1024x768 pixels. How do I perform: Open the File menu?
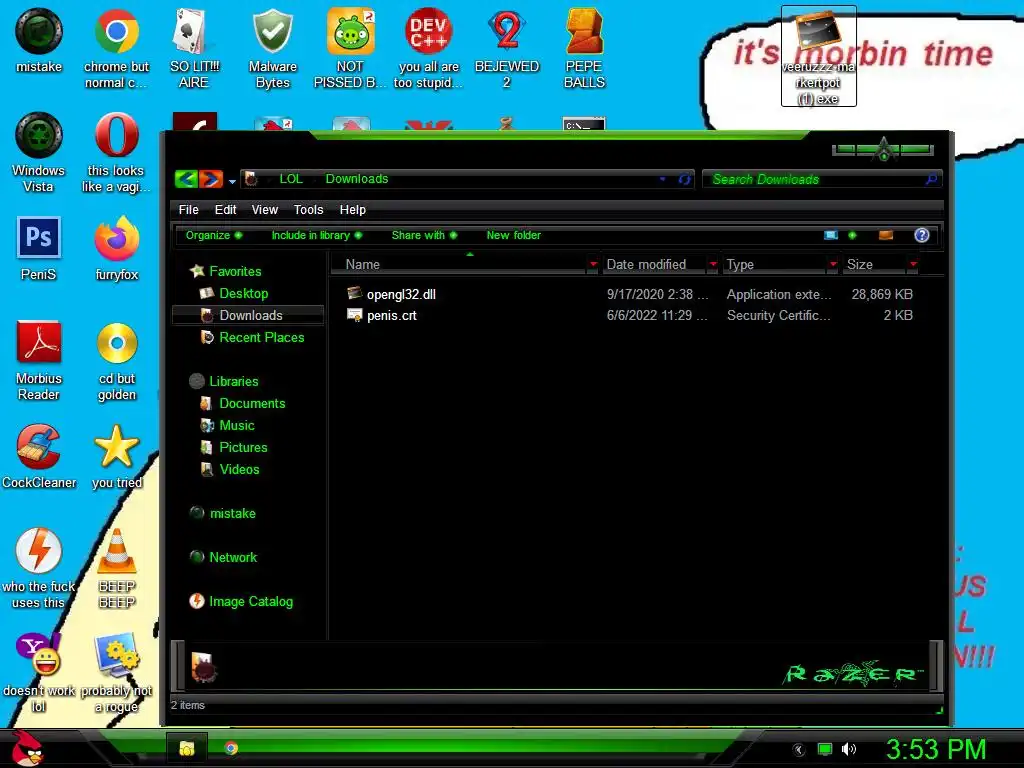coord(188,210)
